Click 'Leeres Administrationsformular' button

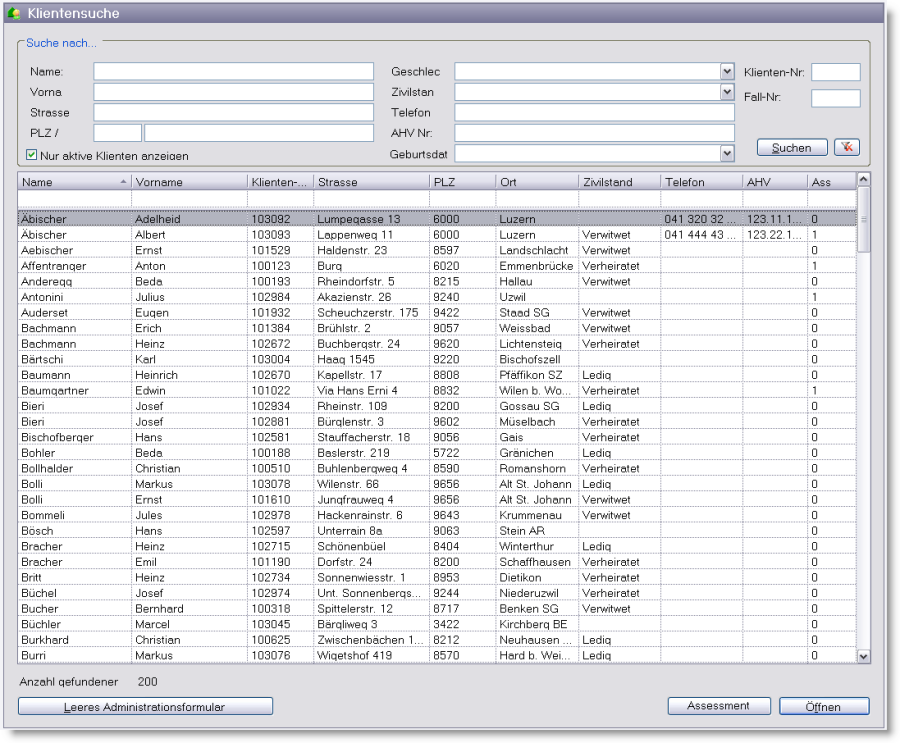[145, 707]
